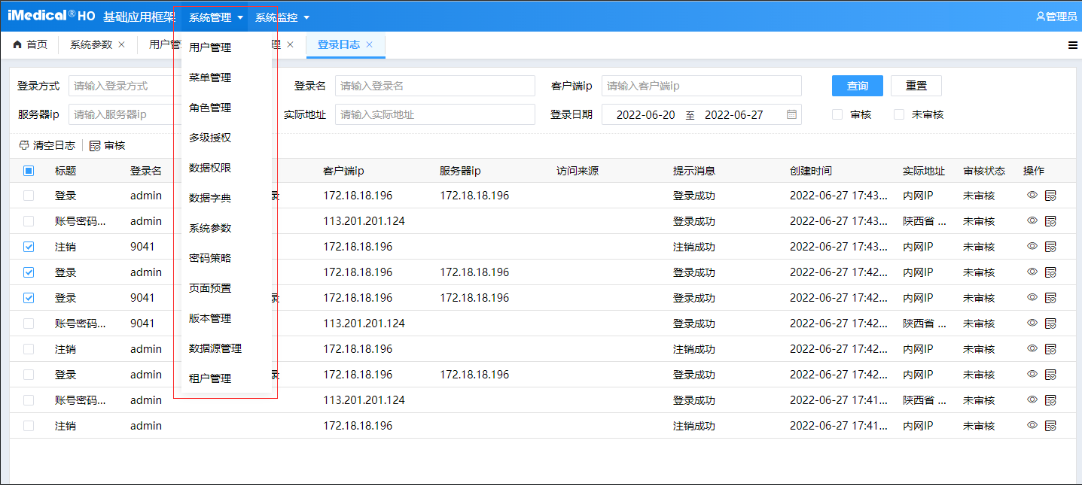The height and width of the screenshot is (485, 1082).
Task: Collapse the 系统管理 dropdown menu
Action: (x=216, y=17)
